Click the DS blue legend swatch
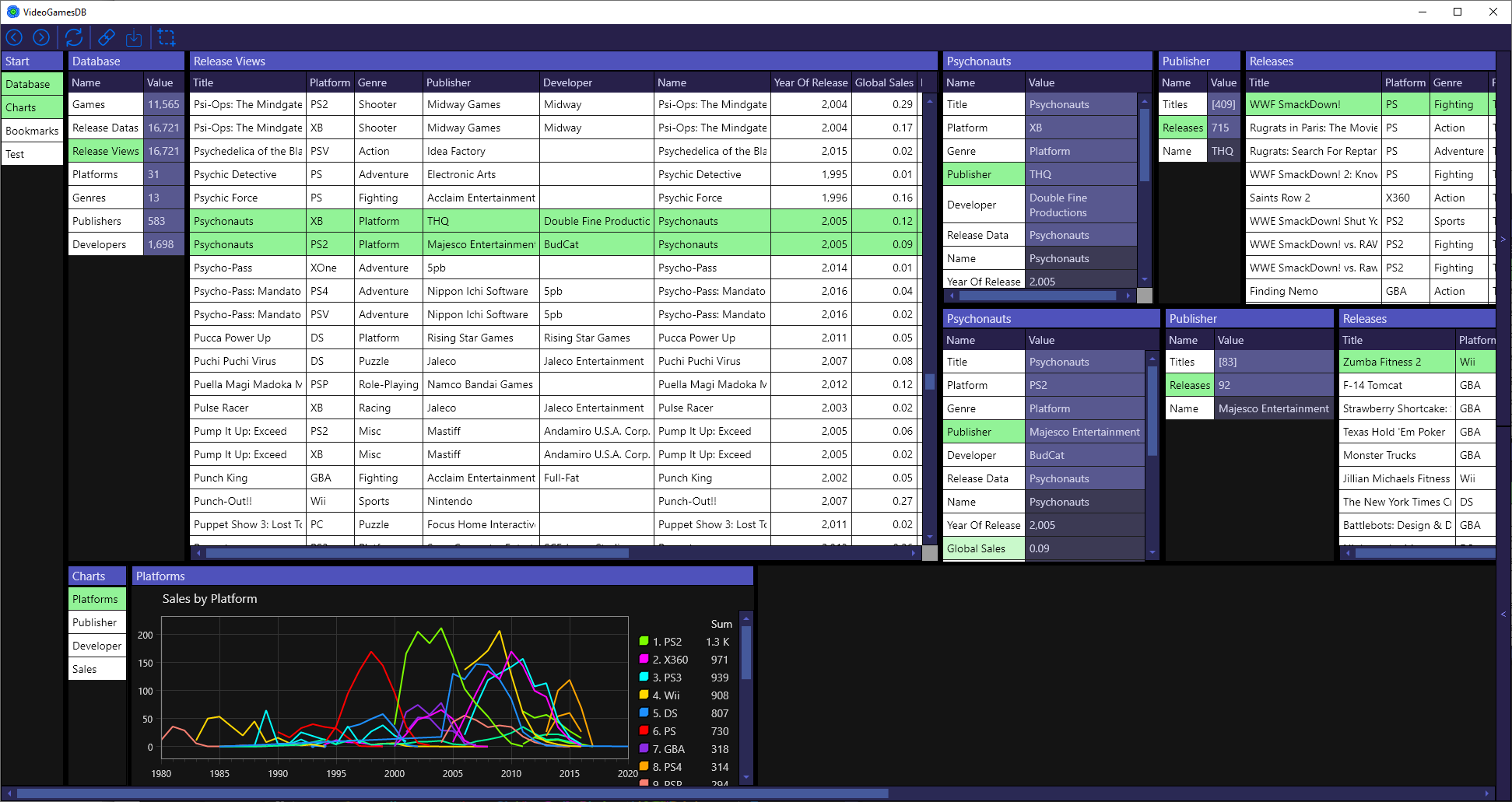Viewport: 1512px width, 802px height. [644, 713]
